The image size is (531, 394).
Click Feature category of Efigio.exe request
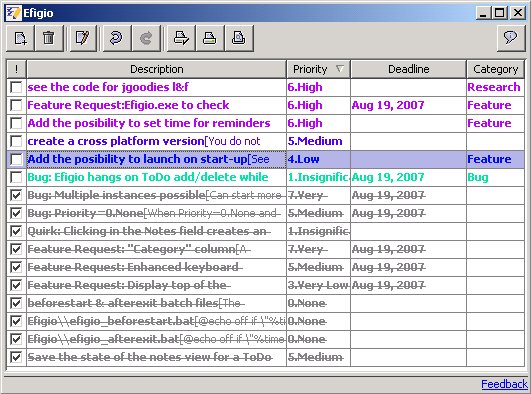495,105
